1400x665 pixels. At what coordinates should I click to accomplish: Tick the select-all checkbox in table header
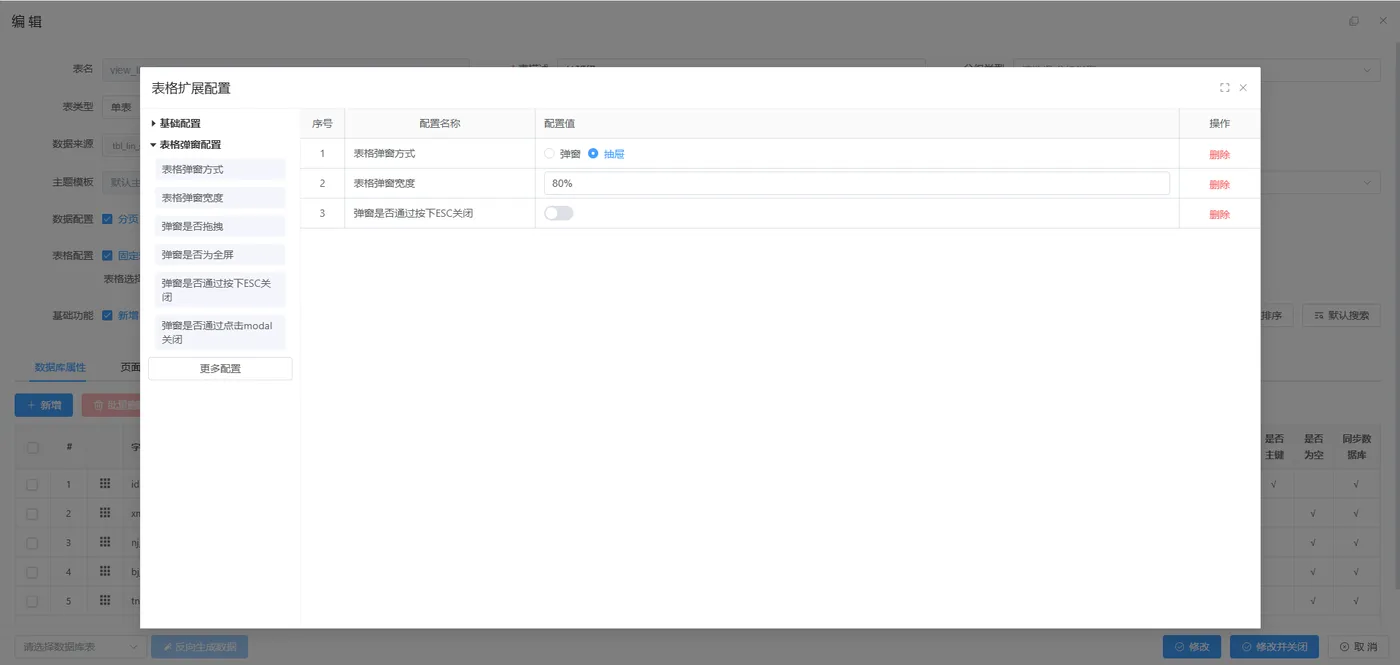[32, 447]
